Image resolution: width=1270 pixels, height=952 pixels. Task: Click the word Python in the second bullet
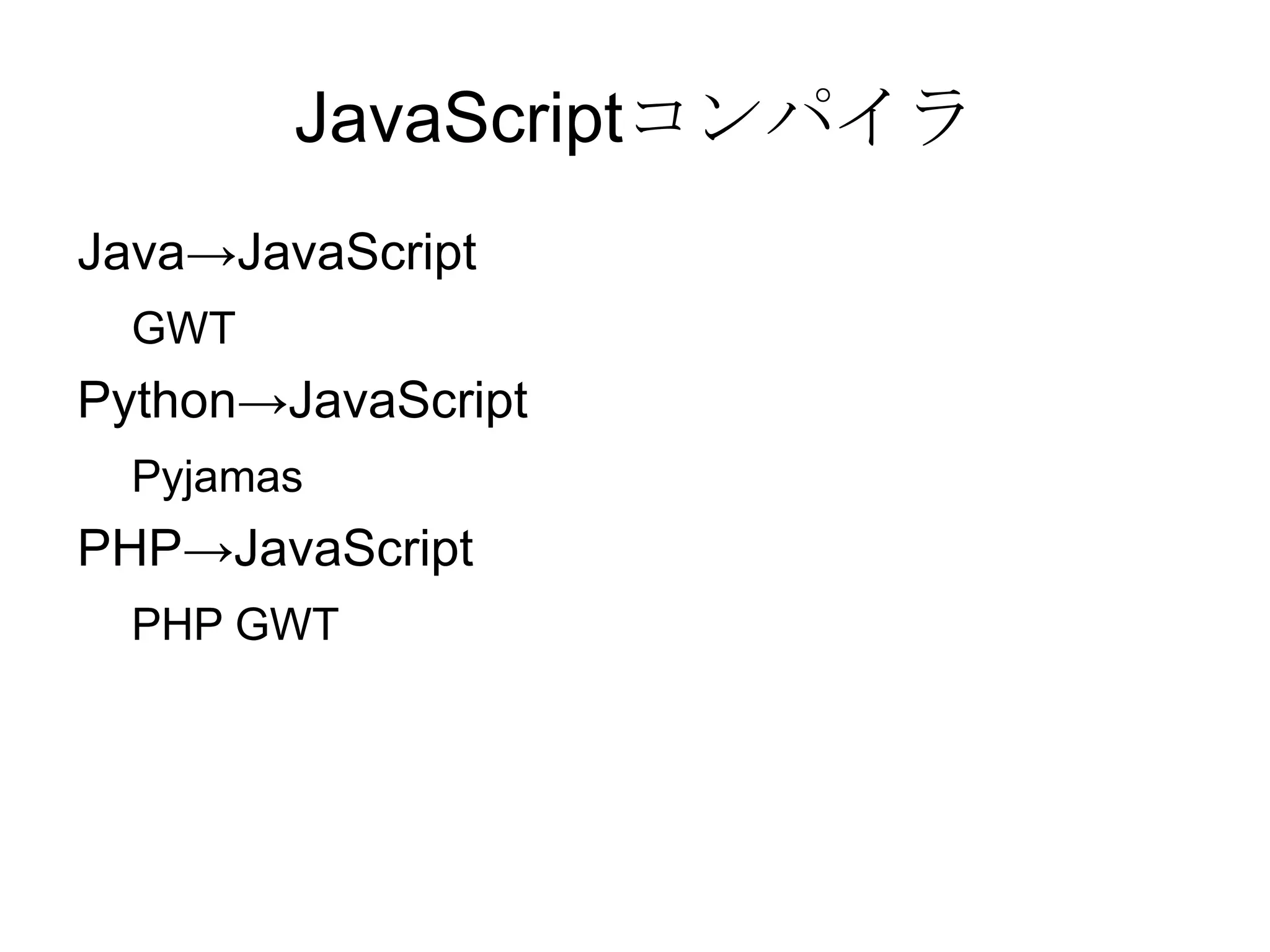tap(156, 401)
